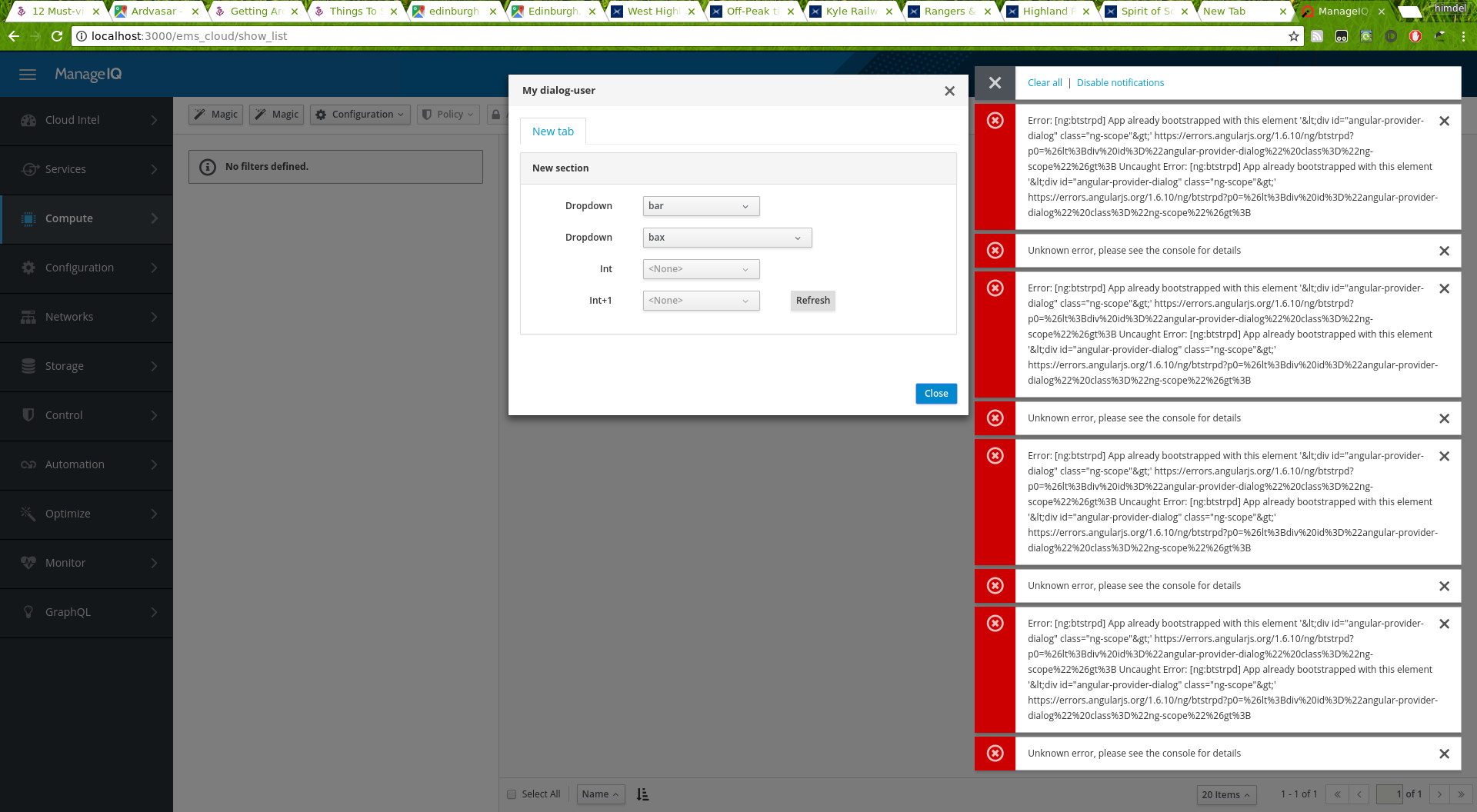Dismiss the last Unknown error notification
Viewport: 1477px width, 812px height.
click(1445, 754)
